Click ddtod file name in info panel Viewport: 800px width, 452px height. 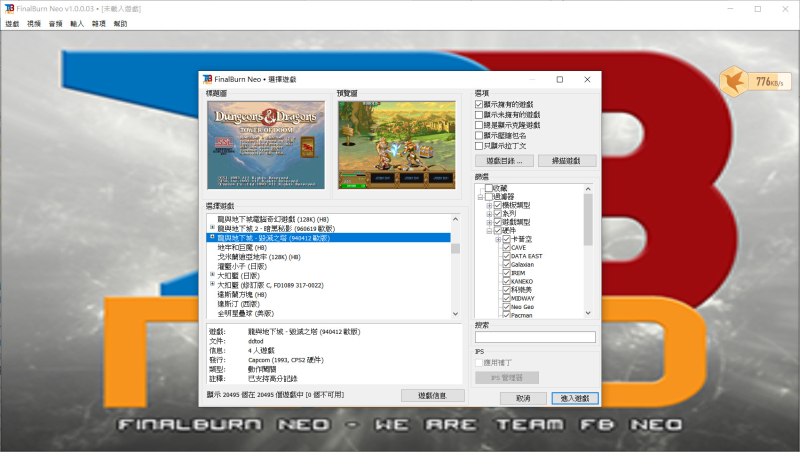coord(256,341)
